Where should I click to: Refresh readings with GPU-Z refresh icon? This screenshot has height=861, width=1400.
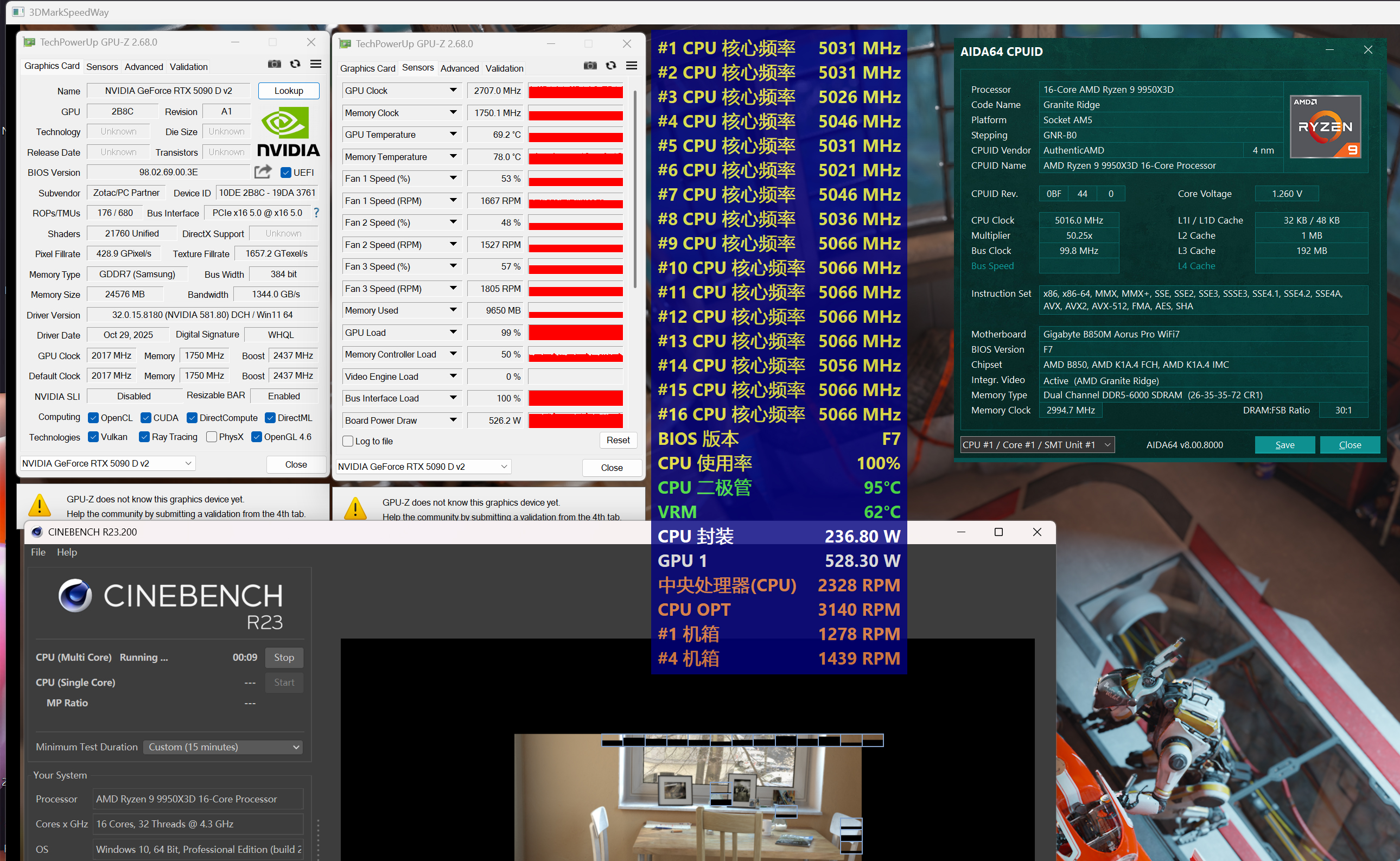[x=295, y=64]
